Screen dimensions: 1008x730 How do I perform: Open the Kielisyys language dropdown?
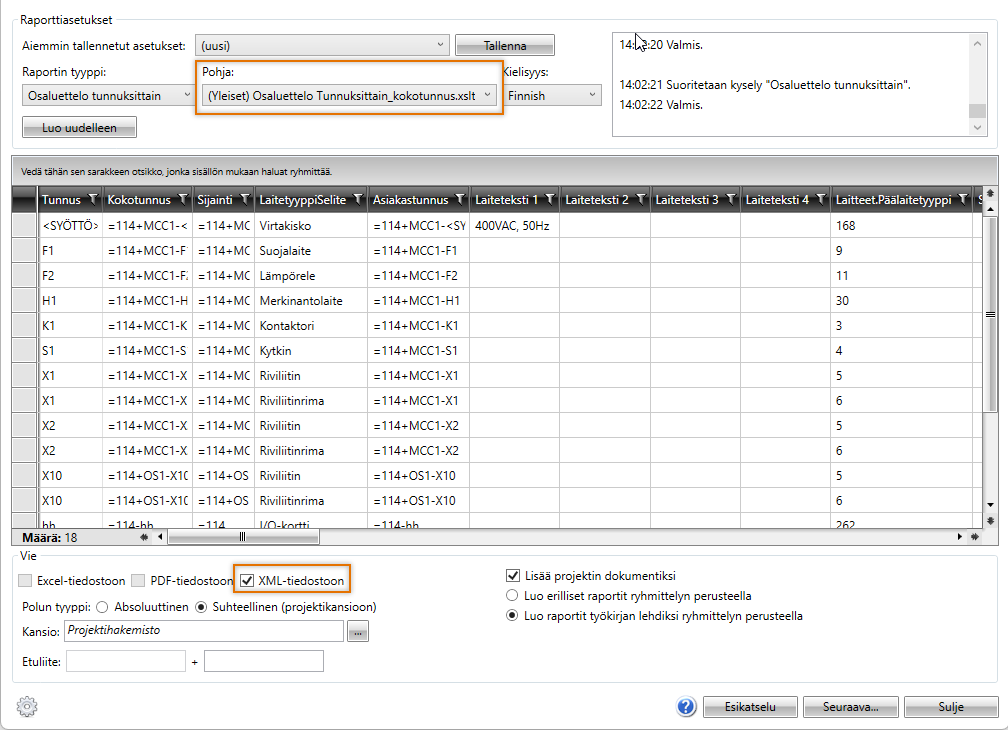click(592, 95)
